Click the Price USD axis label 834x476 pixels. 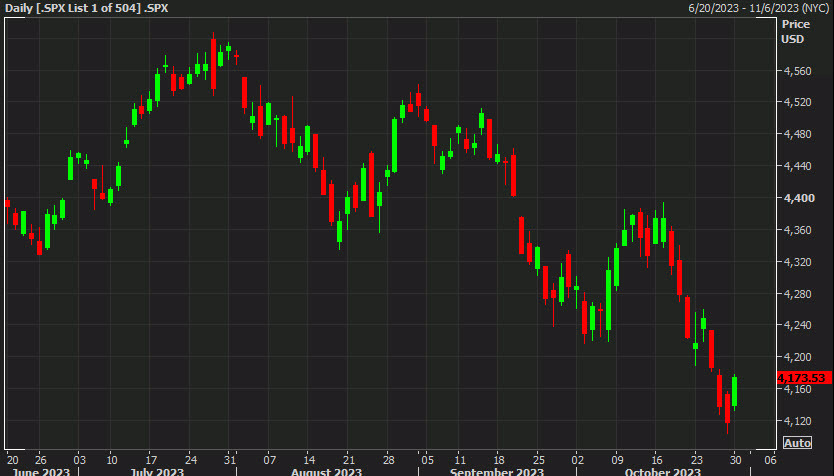click(796, 31)
